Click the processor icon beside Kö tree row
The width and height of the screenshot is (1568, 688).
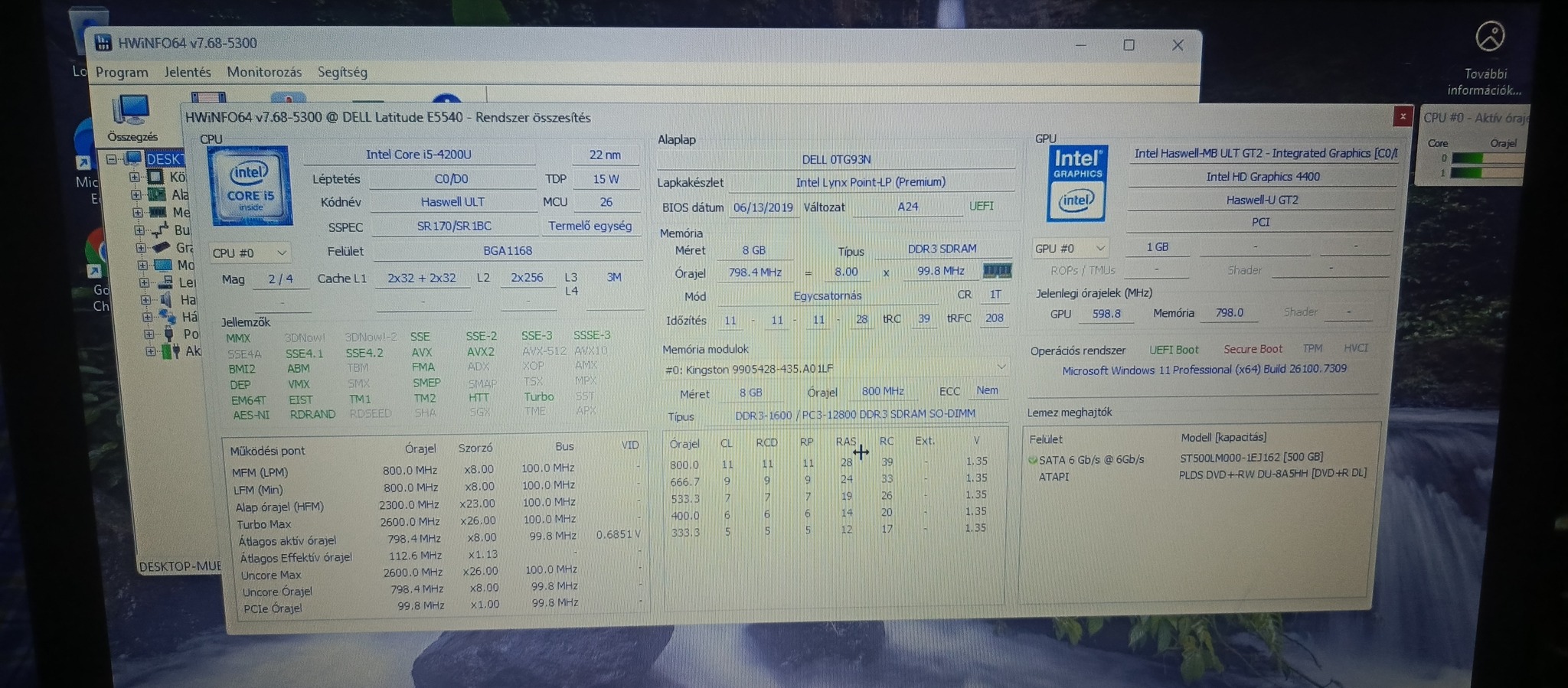[155, 177]
